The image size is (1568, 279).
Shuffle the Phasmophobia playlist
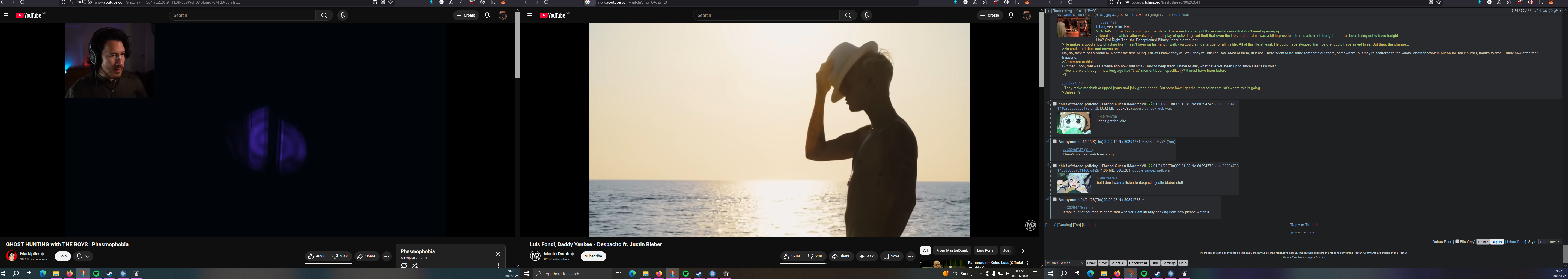pyautogui.click(x=415, y=266)
